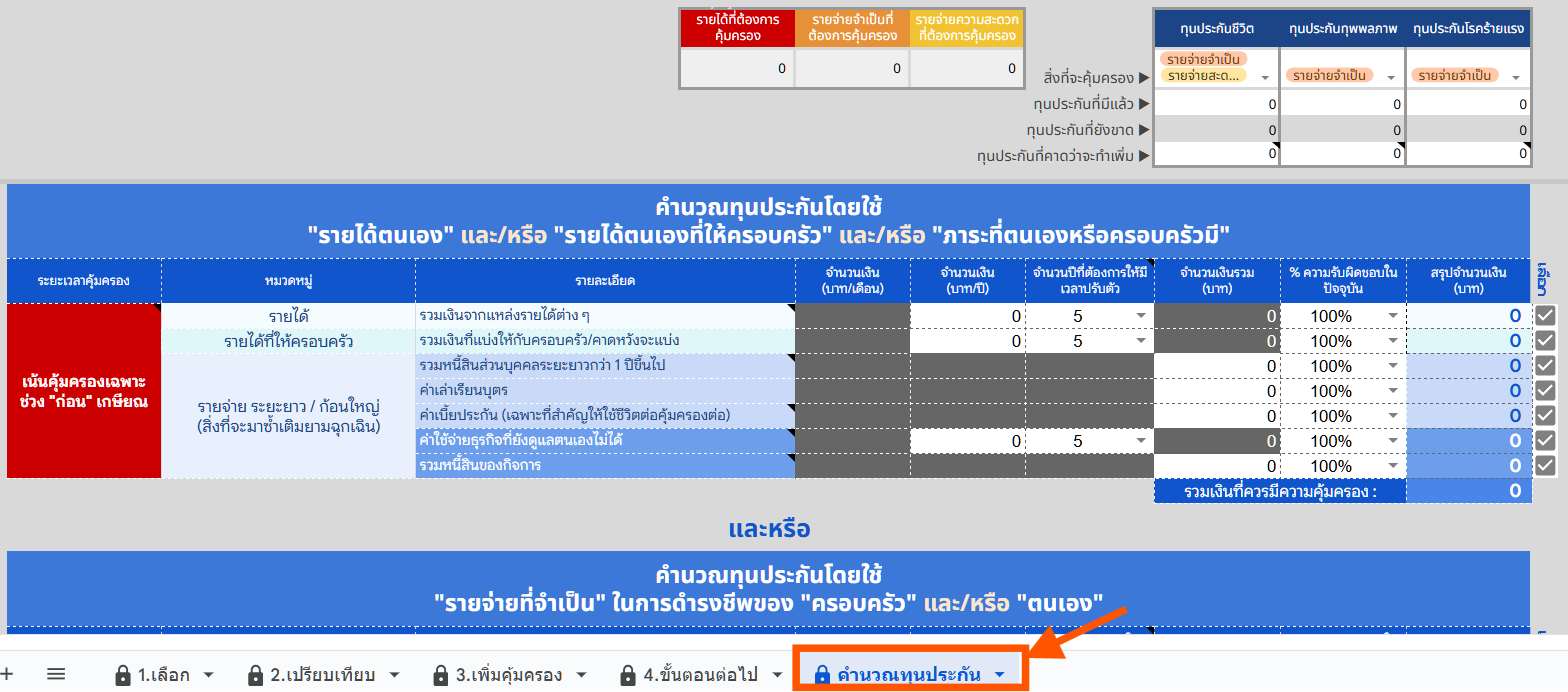Toggle the checkbox for ค่าเล่าเรียนบุตร row
This screenshot has height=692, width=1568.
pyautogui.click(x=1546, y=391)
